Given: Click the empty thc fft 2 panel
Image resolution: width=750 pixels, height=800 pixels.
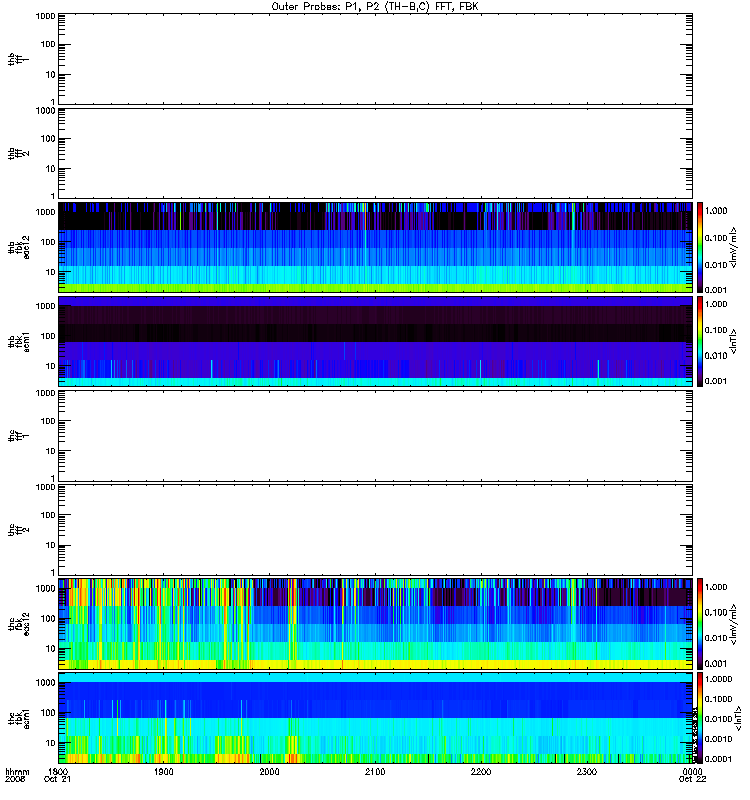Looking at the screenshot, I should click(375, 530).
